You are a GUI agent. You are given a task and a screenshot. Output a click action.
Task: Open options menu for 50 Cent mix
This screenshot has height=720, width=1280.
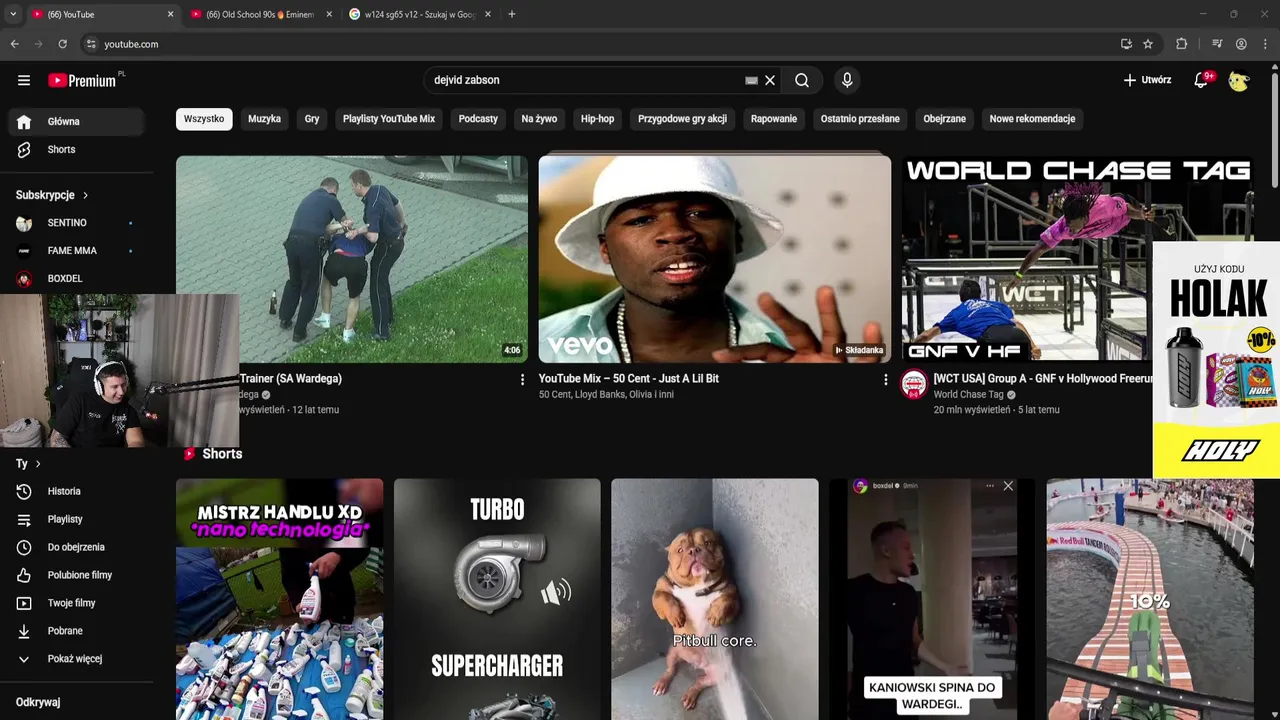885,380
